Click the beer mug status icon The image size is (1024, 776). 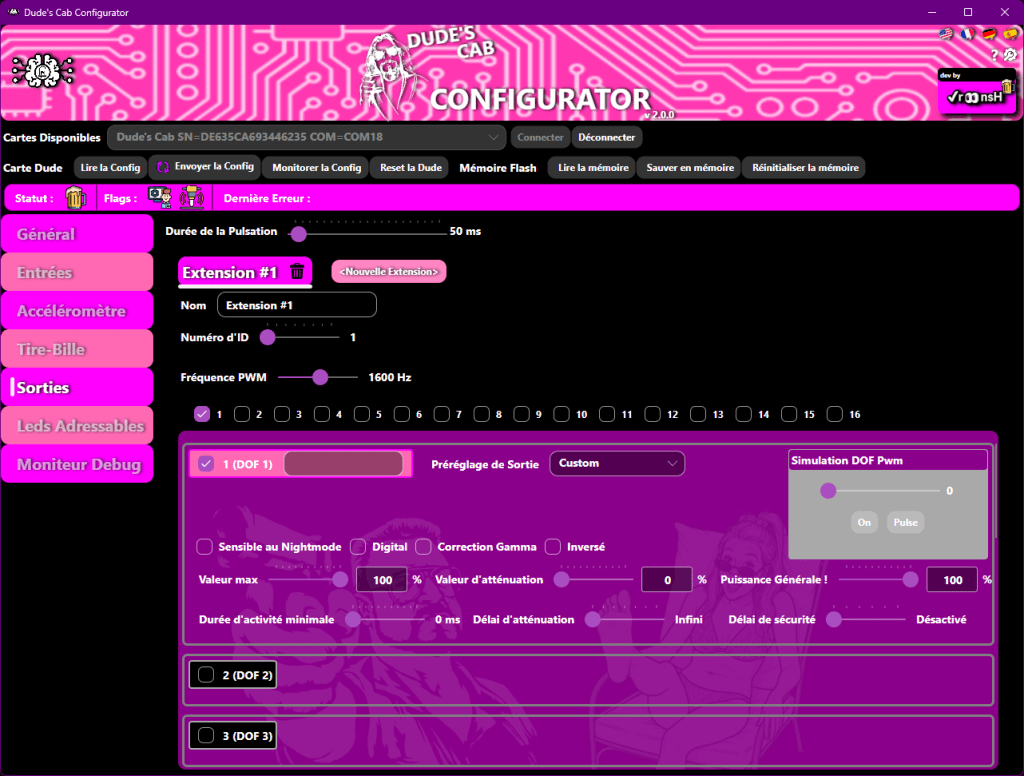pyautogui.click(x=76, y=198)
